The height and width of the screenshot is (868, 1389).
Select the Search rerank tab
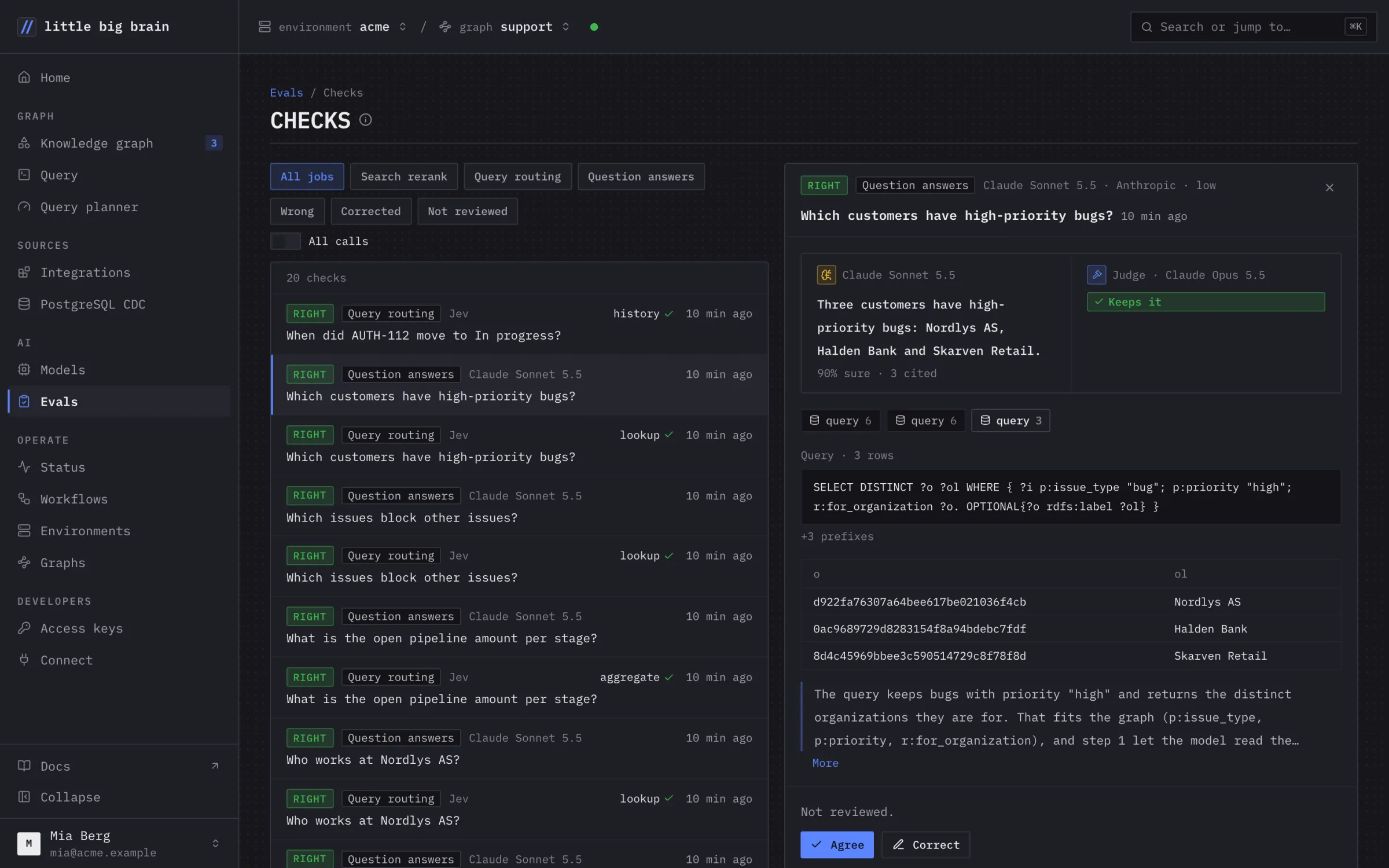click(404, 176)
